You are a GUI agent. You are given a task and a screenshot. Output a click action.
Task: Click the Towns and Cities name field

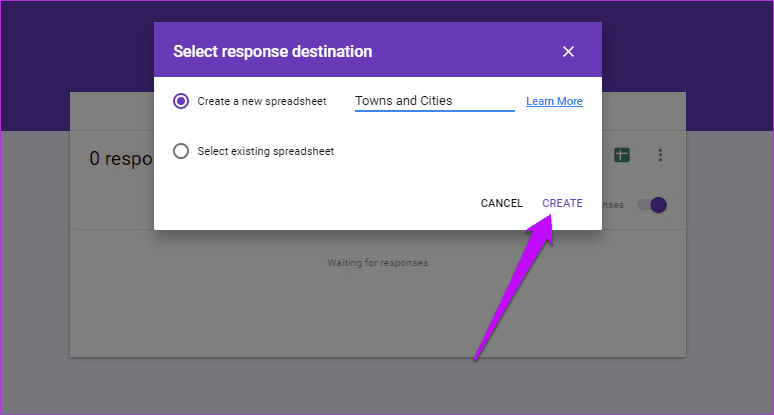[x=434, y=101]
